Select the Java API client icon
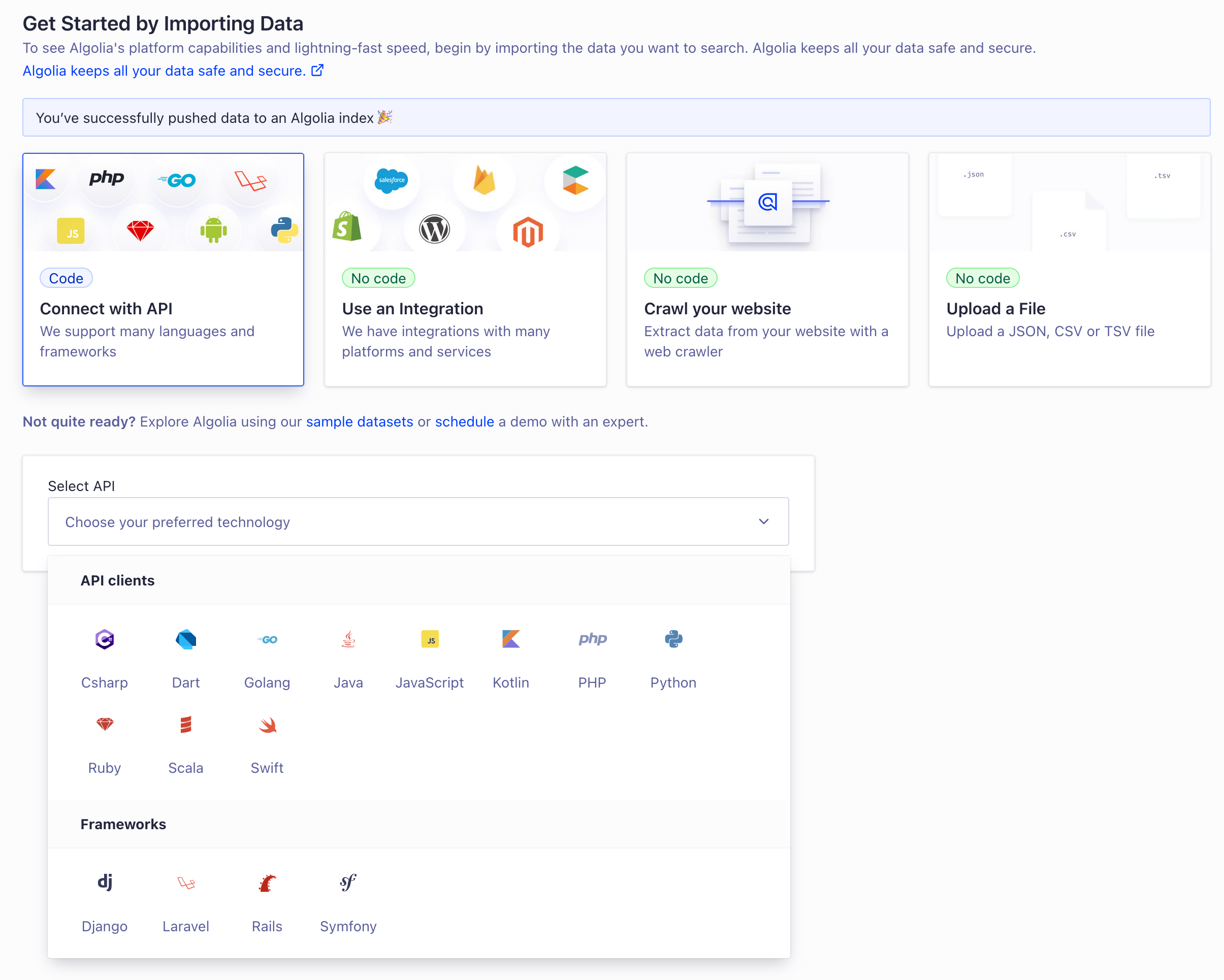This screenshot has height=980, width=1224. pos(348,640)
